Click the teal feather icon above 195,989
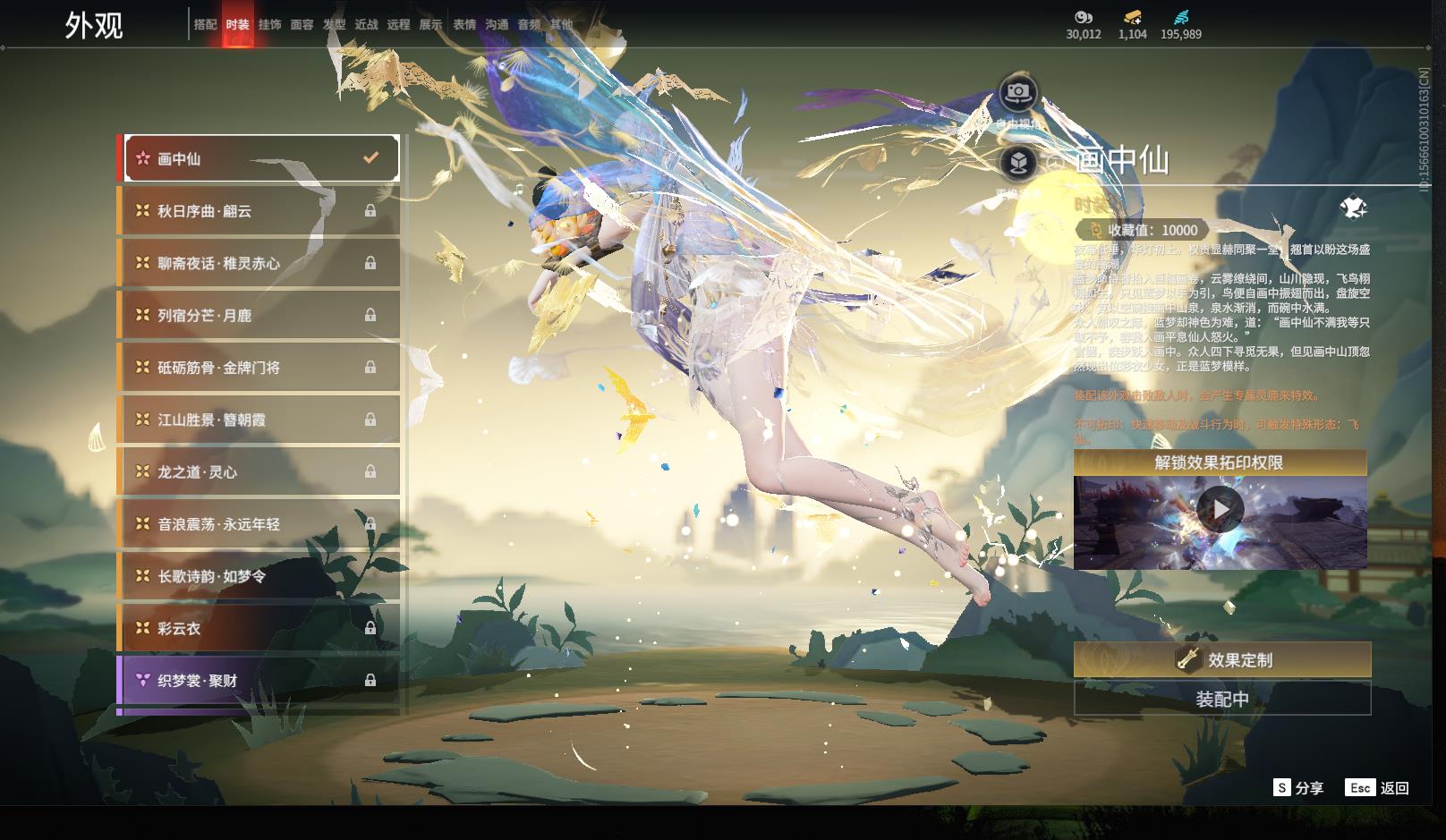The height and width of the screenshot is (840, 1446). click(1181, 17)
